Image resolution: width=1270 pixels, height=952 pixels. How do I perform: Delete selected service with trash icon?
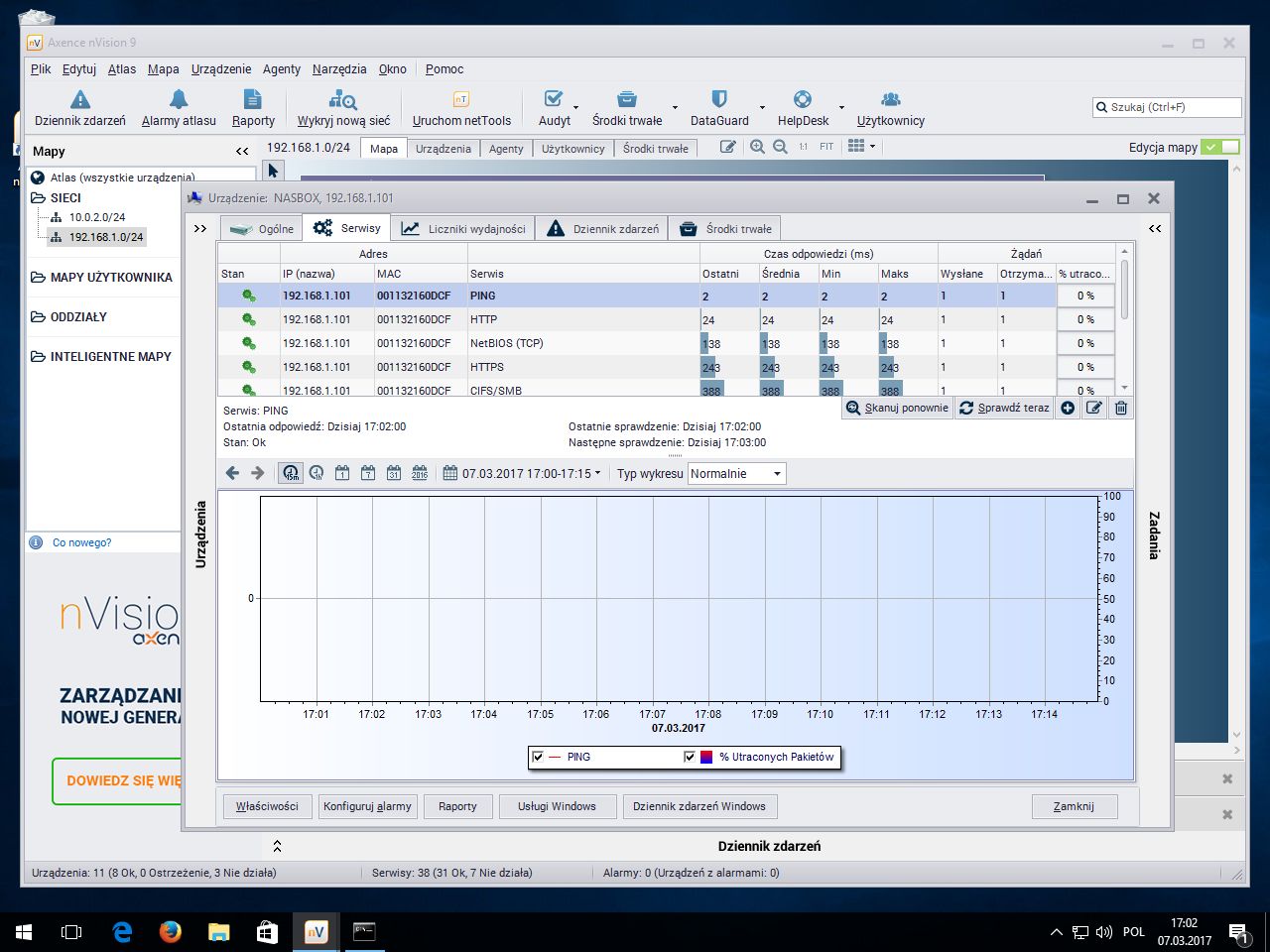pos(1121,408)
